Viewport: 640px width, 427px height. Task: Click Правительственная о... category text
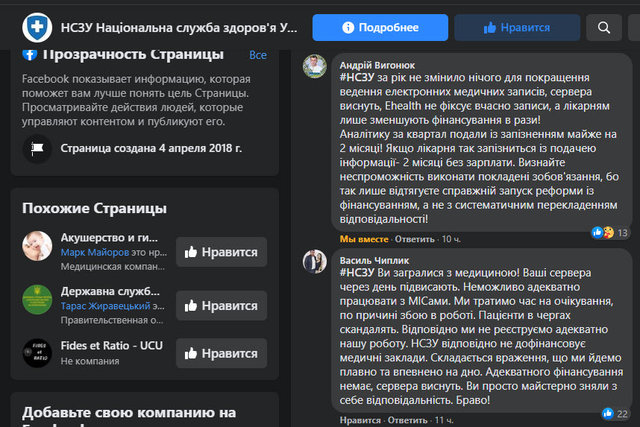tap(112, 320)
